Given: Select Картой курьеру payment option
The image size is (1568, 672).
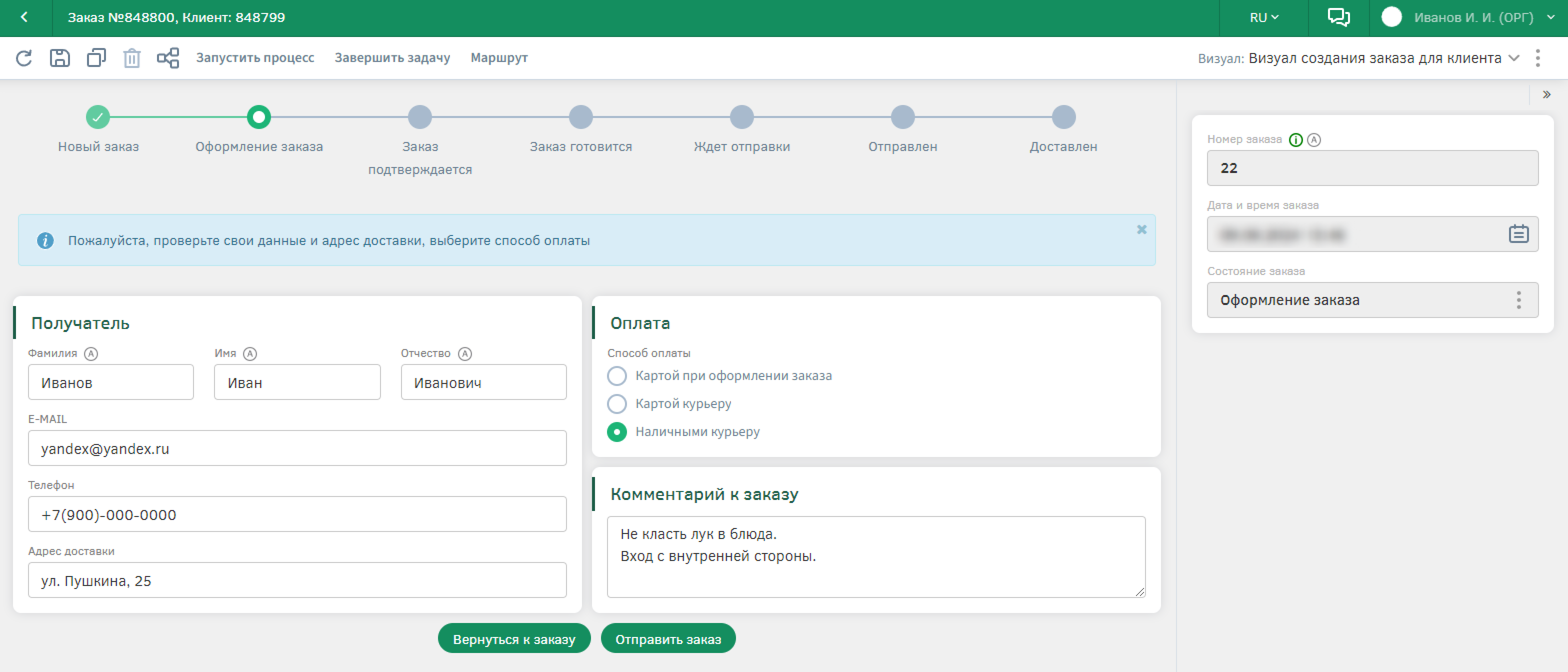Looking at the screenshot, I should (616, 403).
